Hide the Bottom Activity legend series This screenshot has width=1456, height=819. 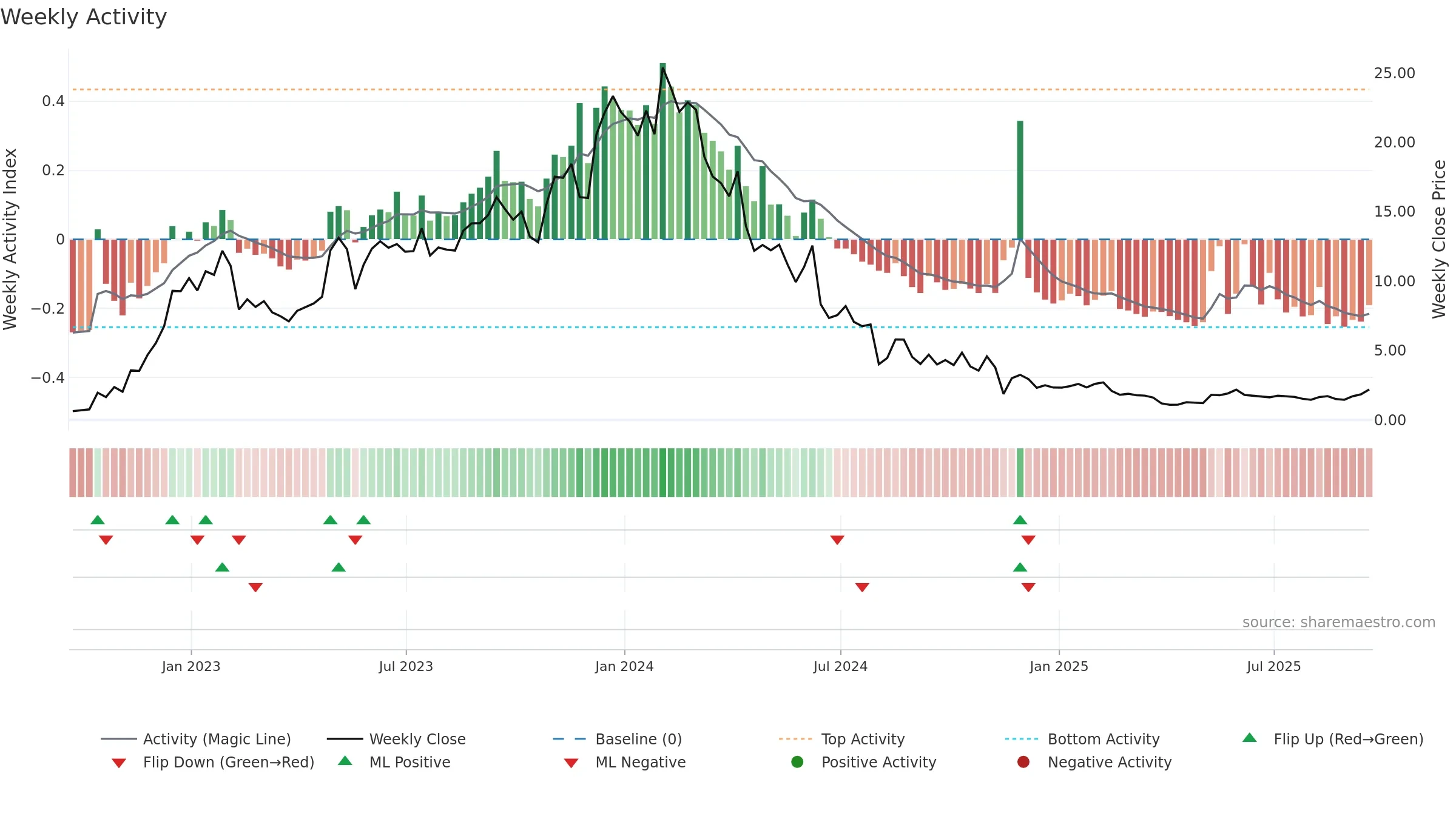[1082, 739]
